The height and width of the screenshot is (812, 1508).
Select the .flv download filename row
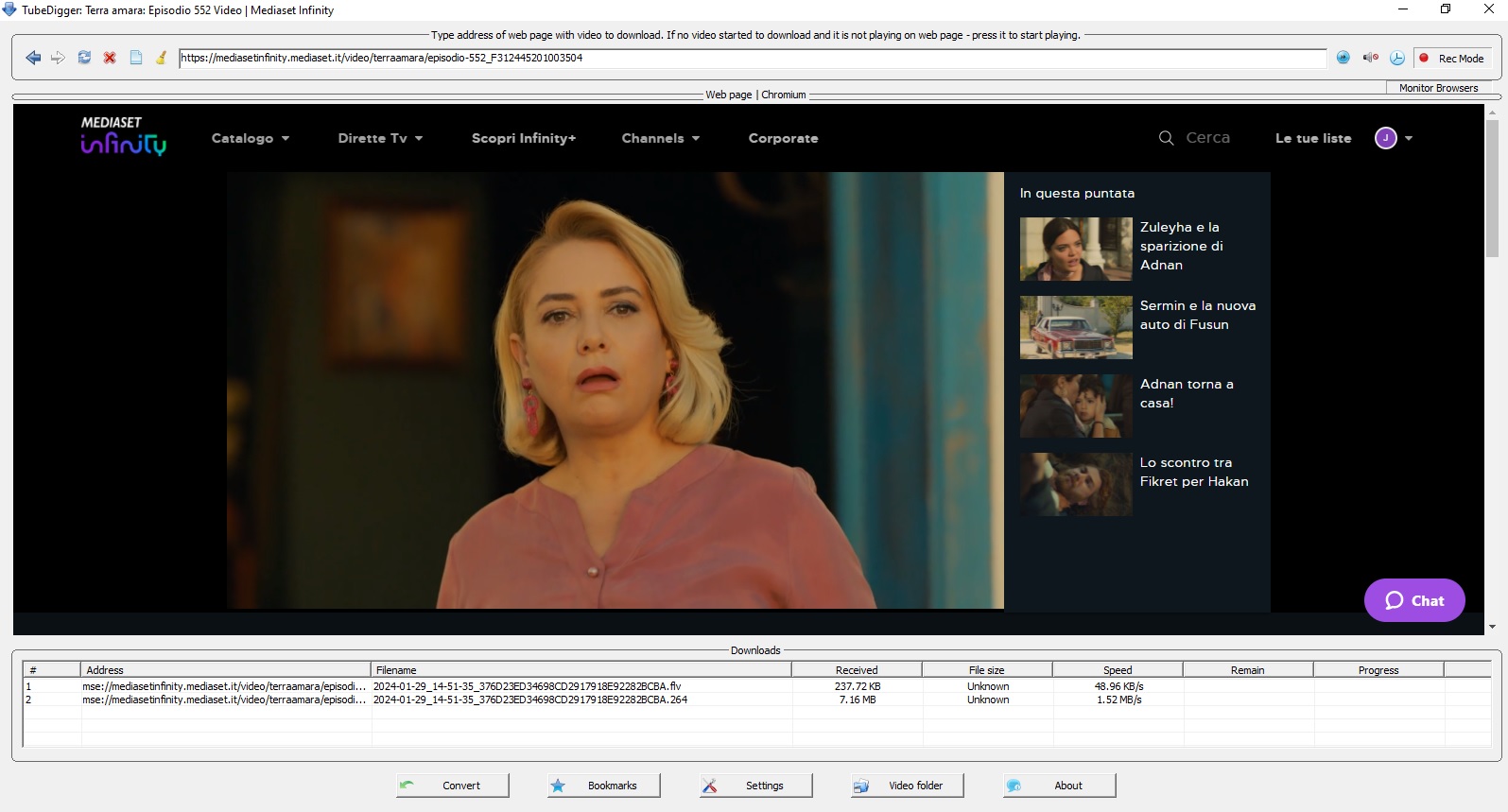[x=528, y=686]
